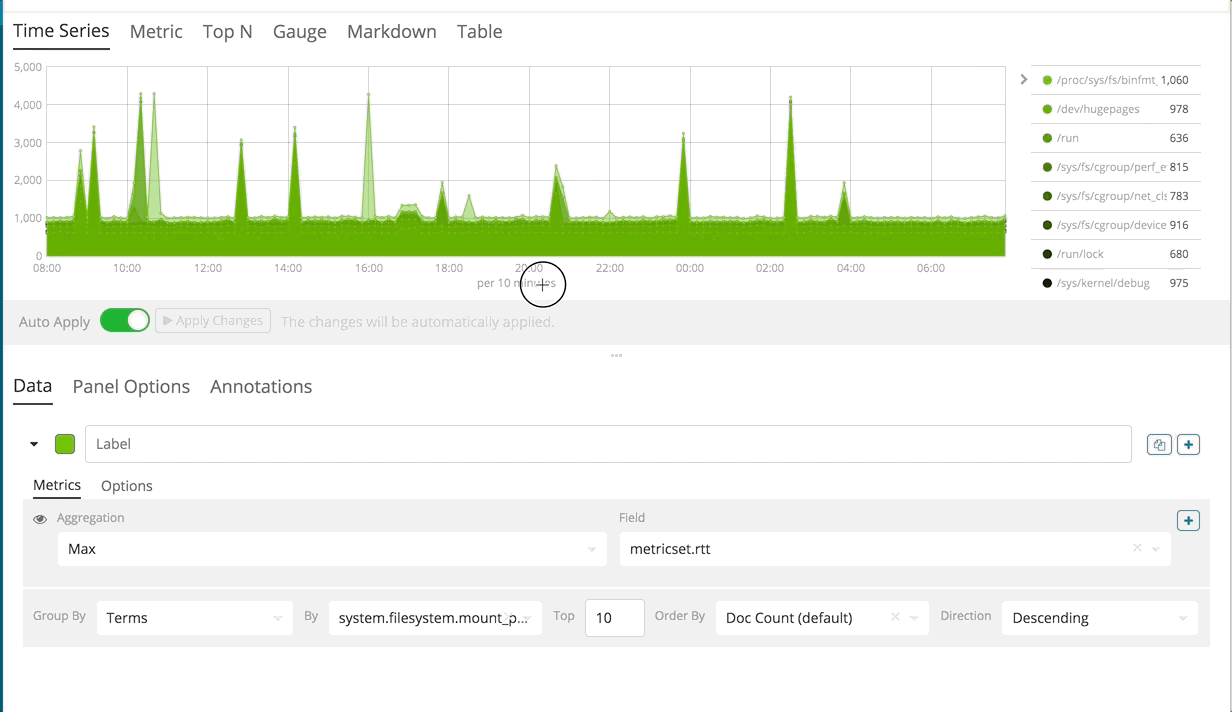Select the Metrics sub-tab

(57, 485)
